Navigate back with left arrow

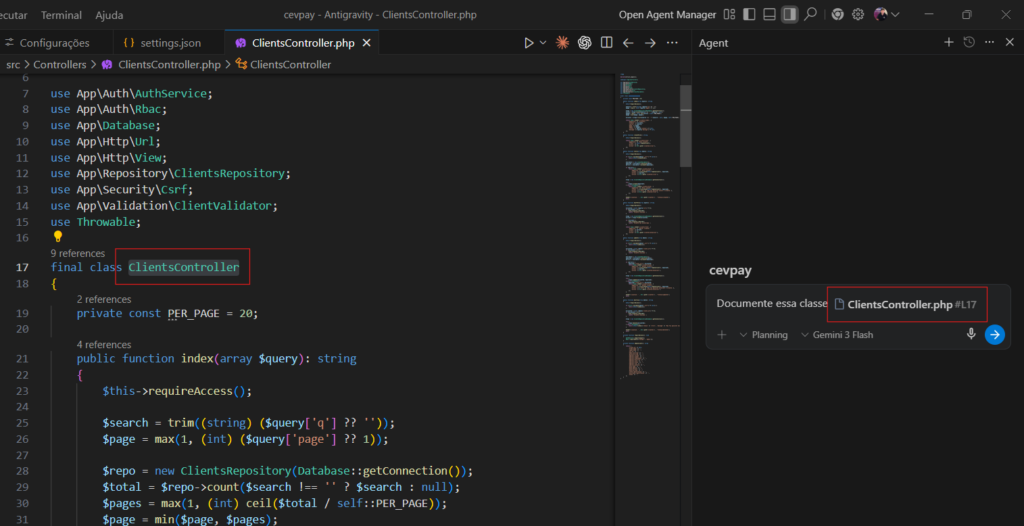pyautogui.click(x=628, y=43)
